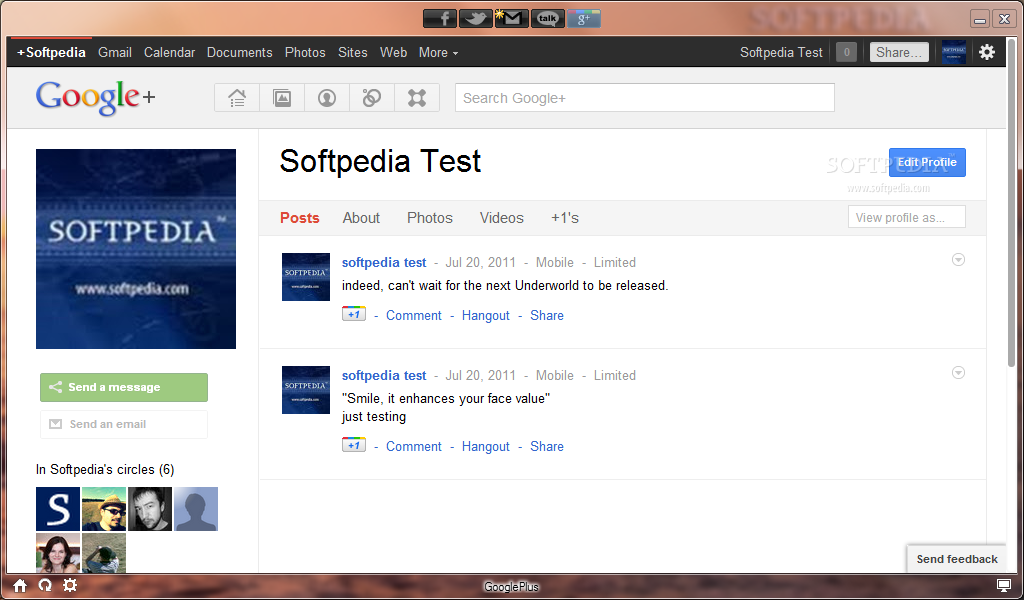Open Documents from the top bar
This screenshot has width=1024, height=600.
coord(240,52)
